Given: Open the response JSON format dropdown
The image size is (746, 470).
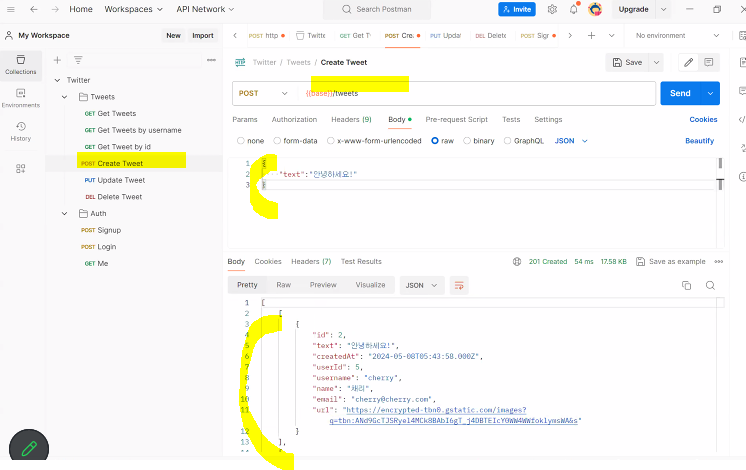Looking at the screenshot, I should coord(421,285).
